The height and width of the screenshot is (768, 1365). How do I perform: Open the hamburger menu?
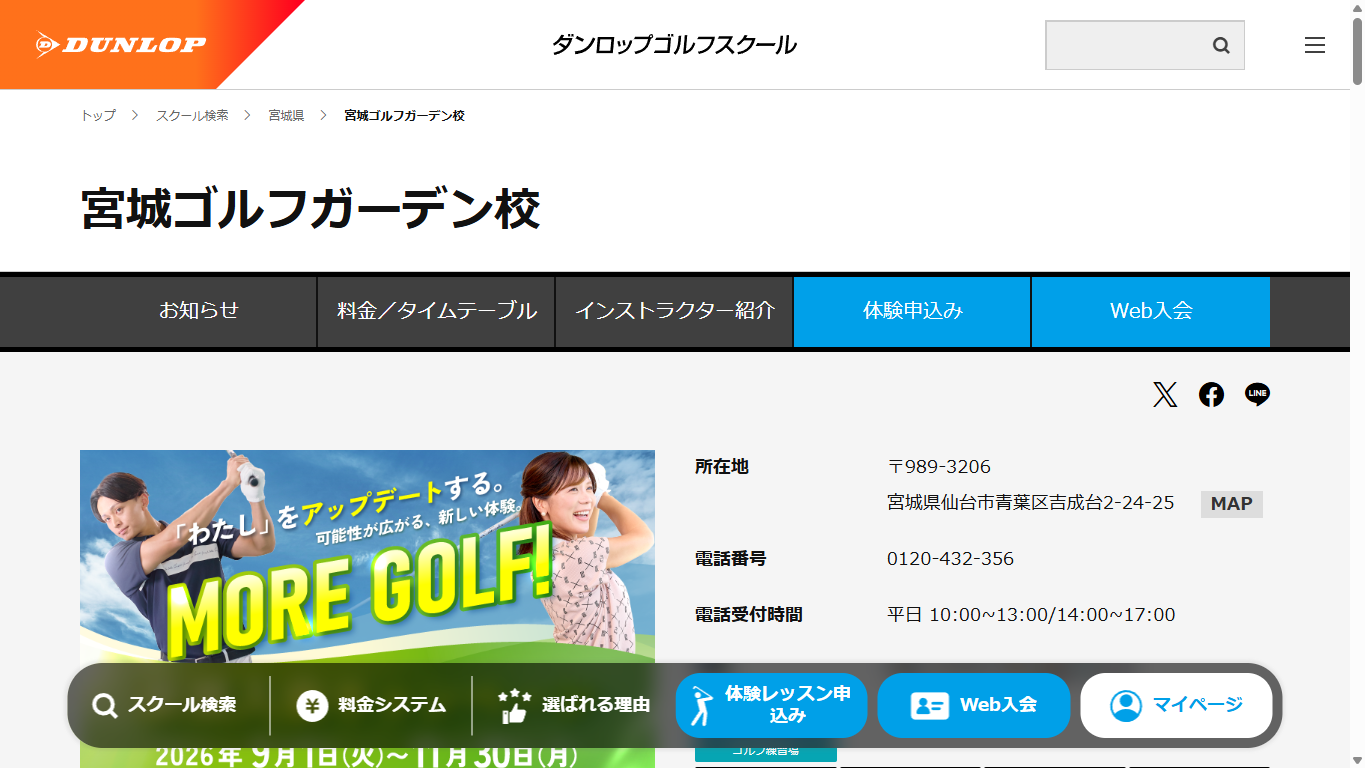tap(1315, 45)
